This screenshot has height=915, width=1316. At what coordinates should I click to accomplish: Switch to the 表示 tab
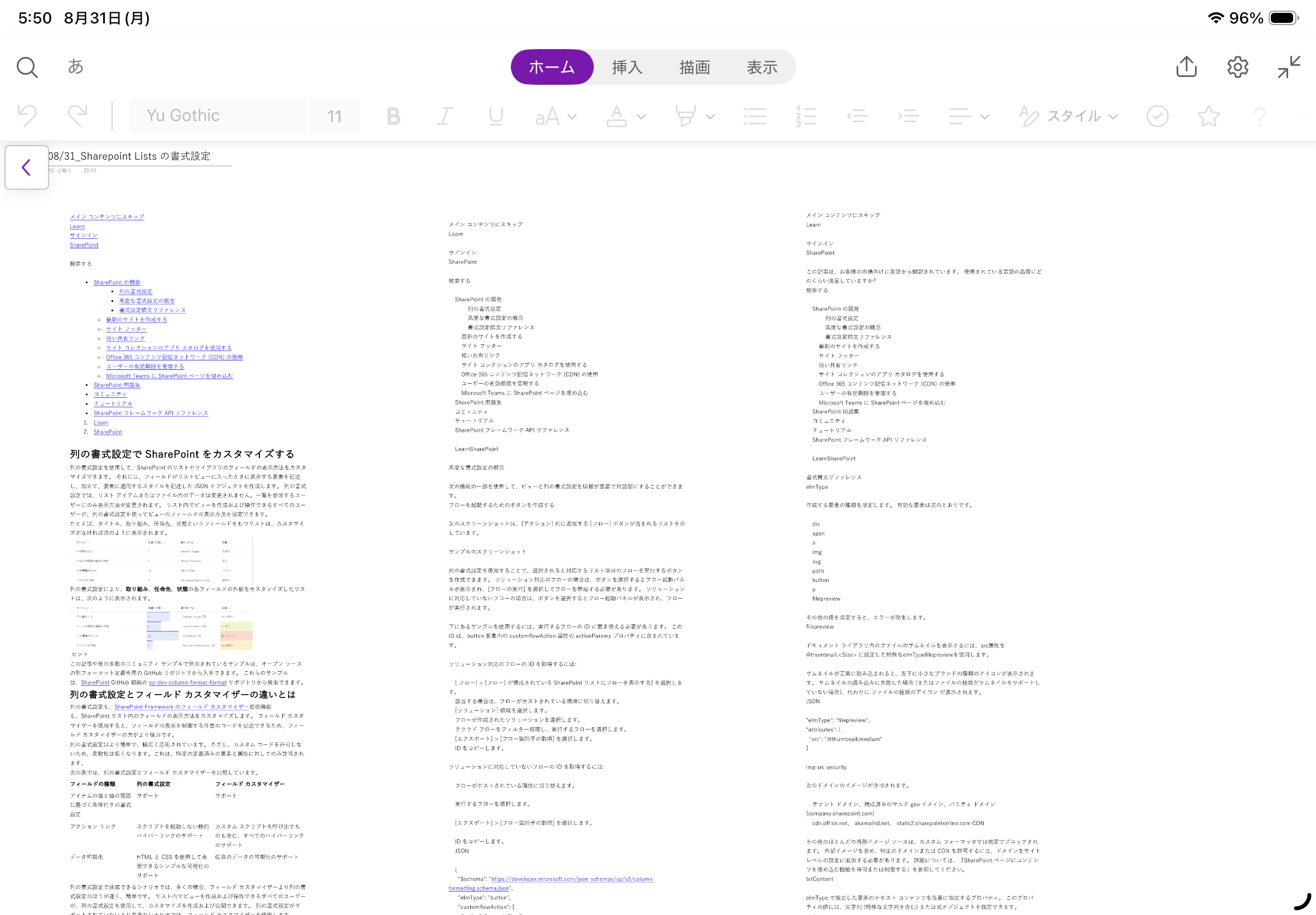(762, 67)
